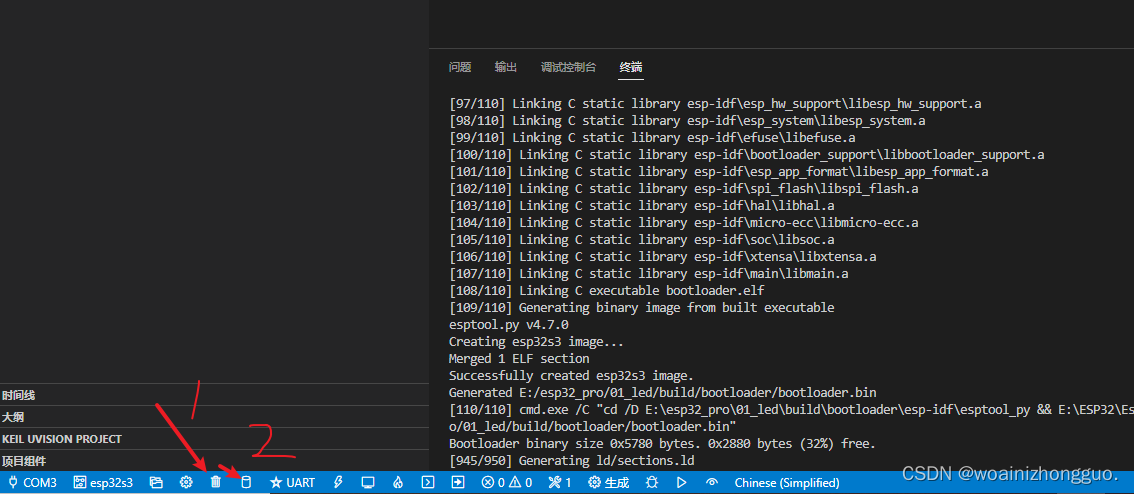Switch to the 输出 tab
Viewport: 1134px width, 494px height.
[x=506, y=67]
